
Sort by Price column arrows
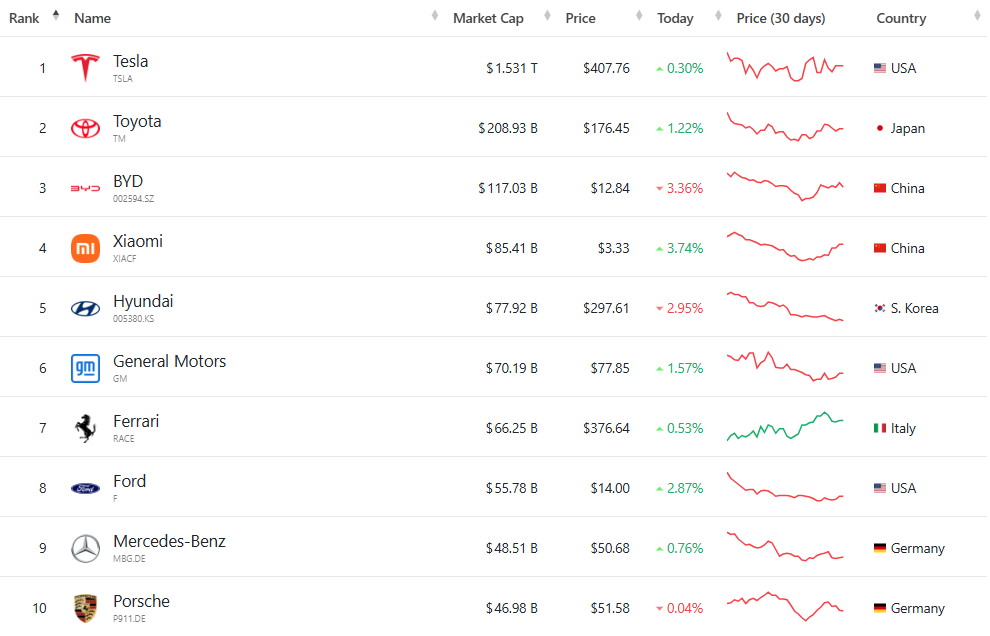tap(639, 16)
